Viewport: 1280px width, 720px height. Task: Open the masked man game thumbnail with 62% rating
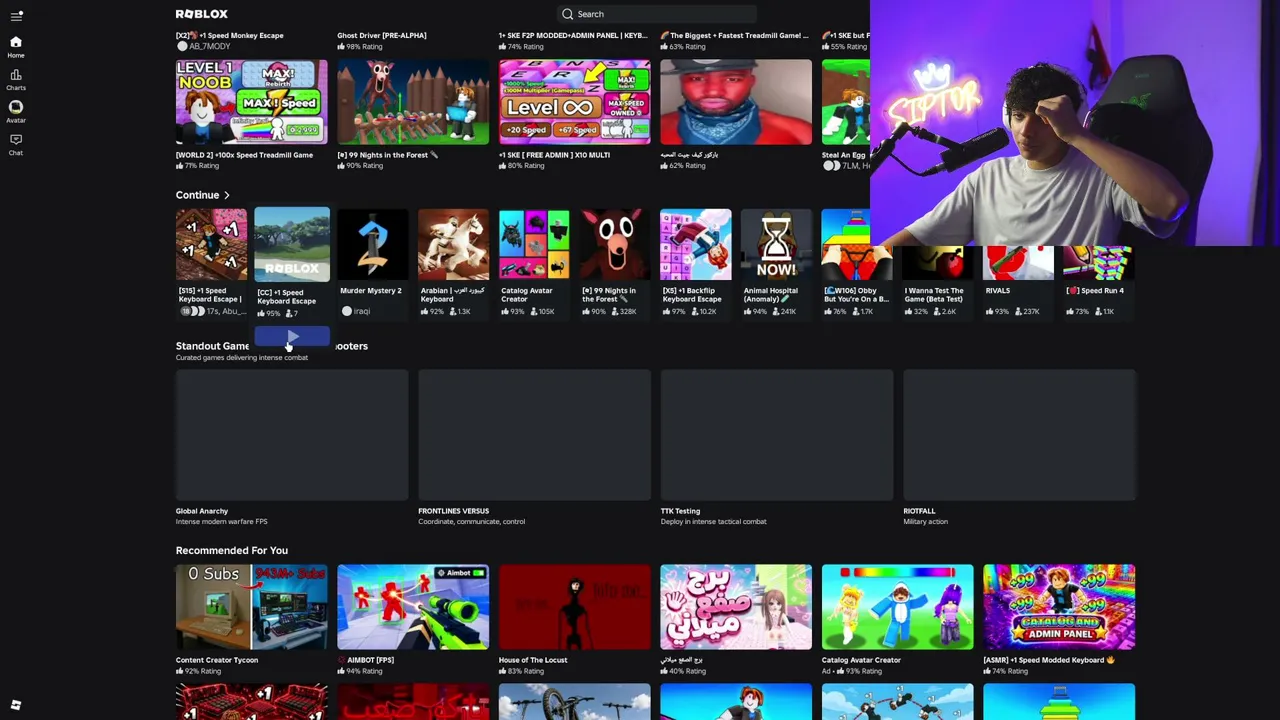[736, 102]
